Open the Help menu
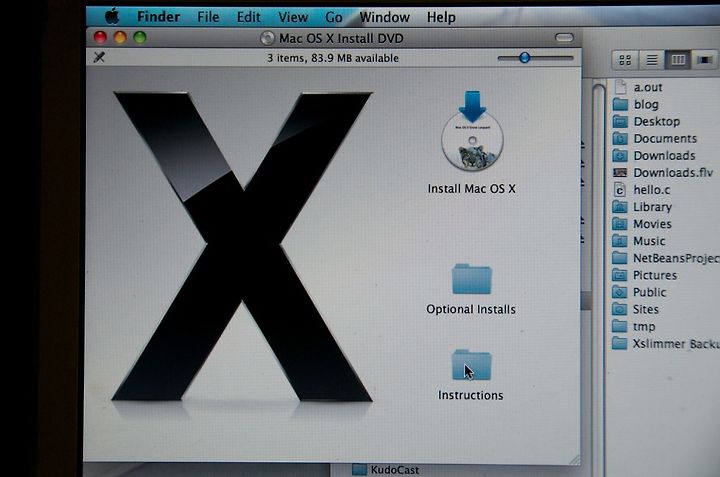The height and width of the screenshot is (477, 720). click(x=441, y=17)
